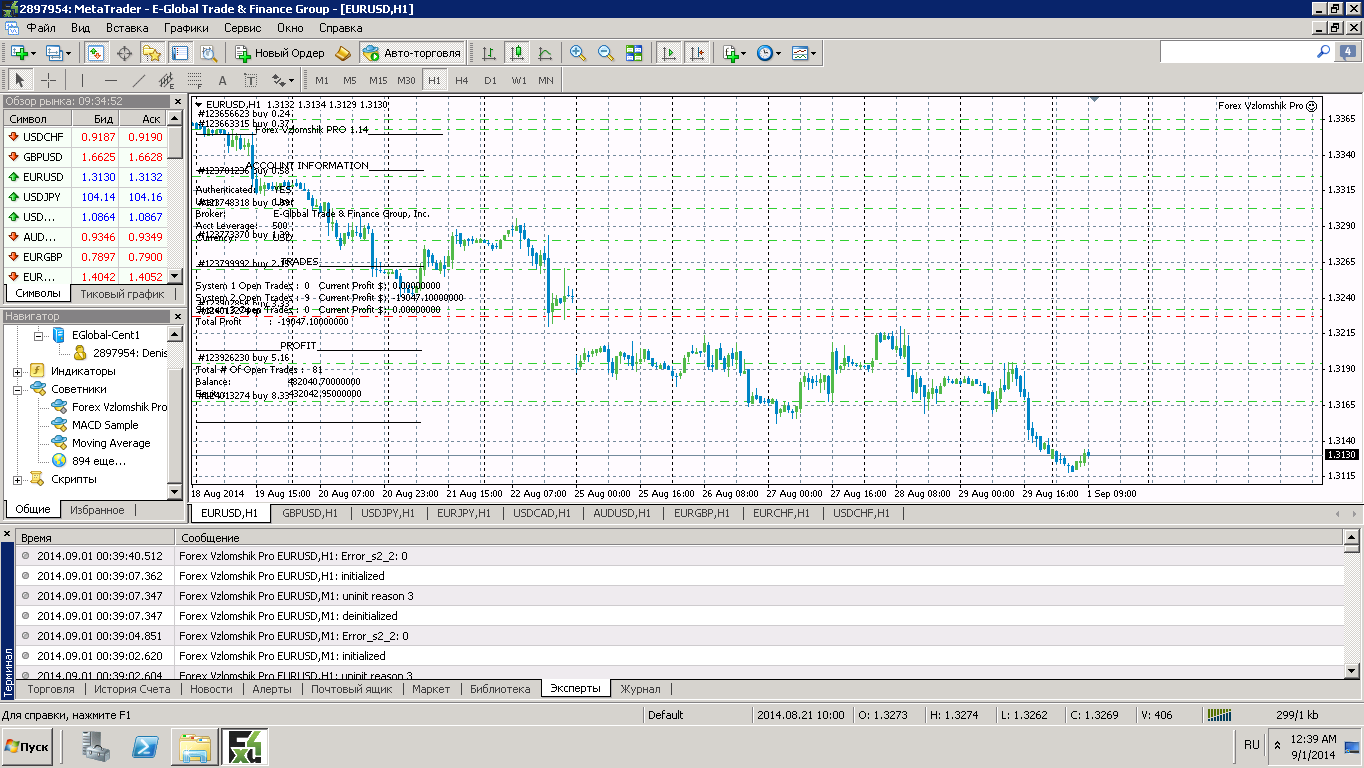Viewport: 1364px width, 768px height.
Task: Open the periodicity clock dropdown
Action: point(768,53)
